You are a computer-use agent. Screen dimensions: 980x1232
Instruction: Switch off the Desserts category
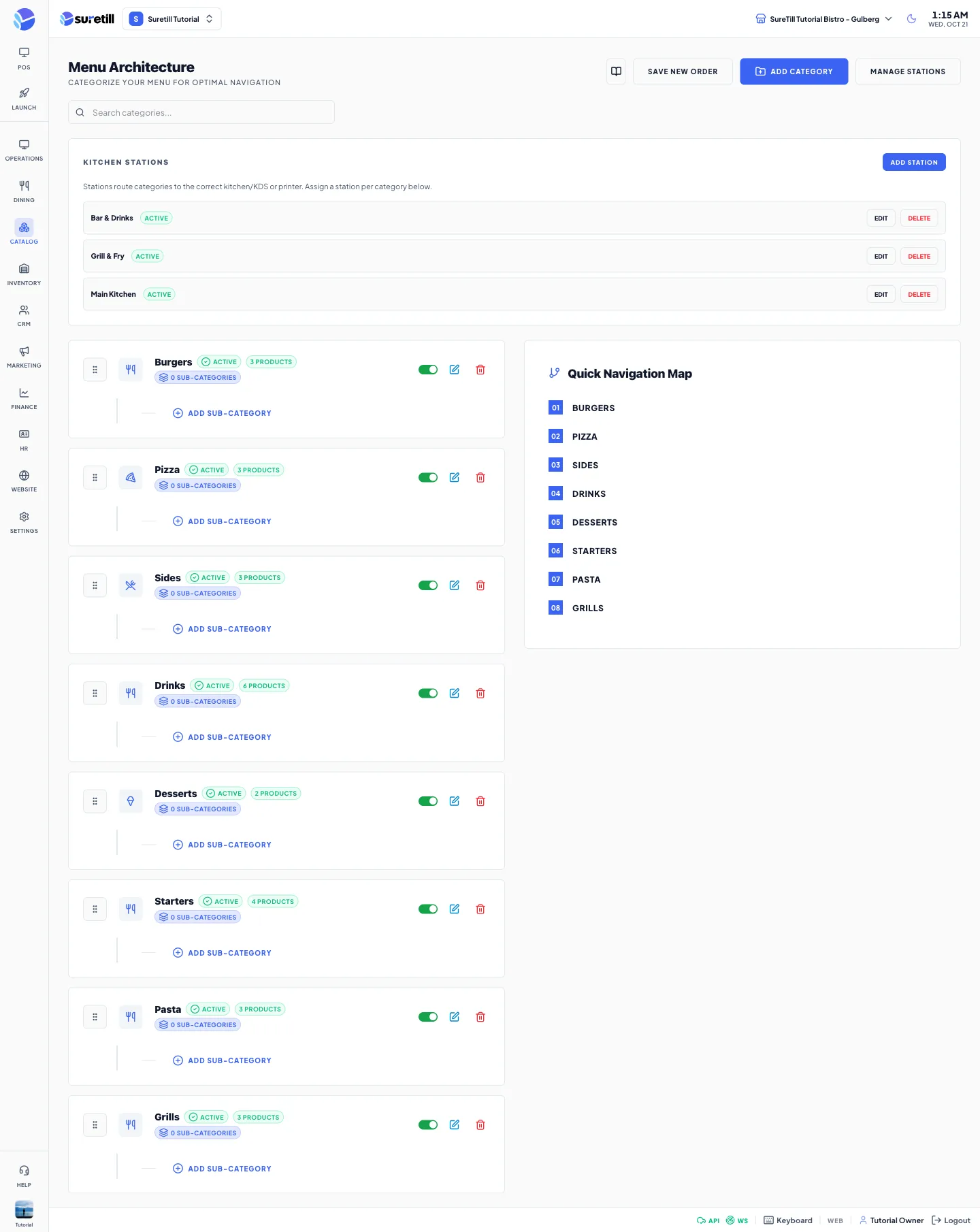(x=428, y=801)
